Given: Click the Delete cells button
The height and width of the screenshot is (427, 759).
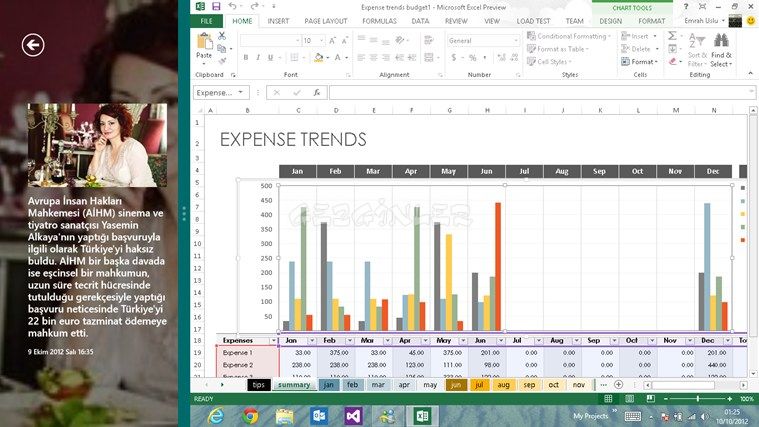Looking at the screenshot, I should tap(639, 49).
